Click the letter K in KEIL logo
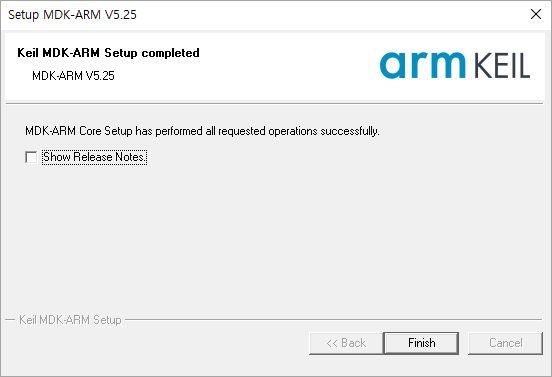The width and height of the screenshot is (552, 377). 483,66
